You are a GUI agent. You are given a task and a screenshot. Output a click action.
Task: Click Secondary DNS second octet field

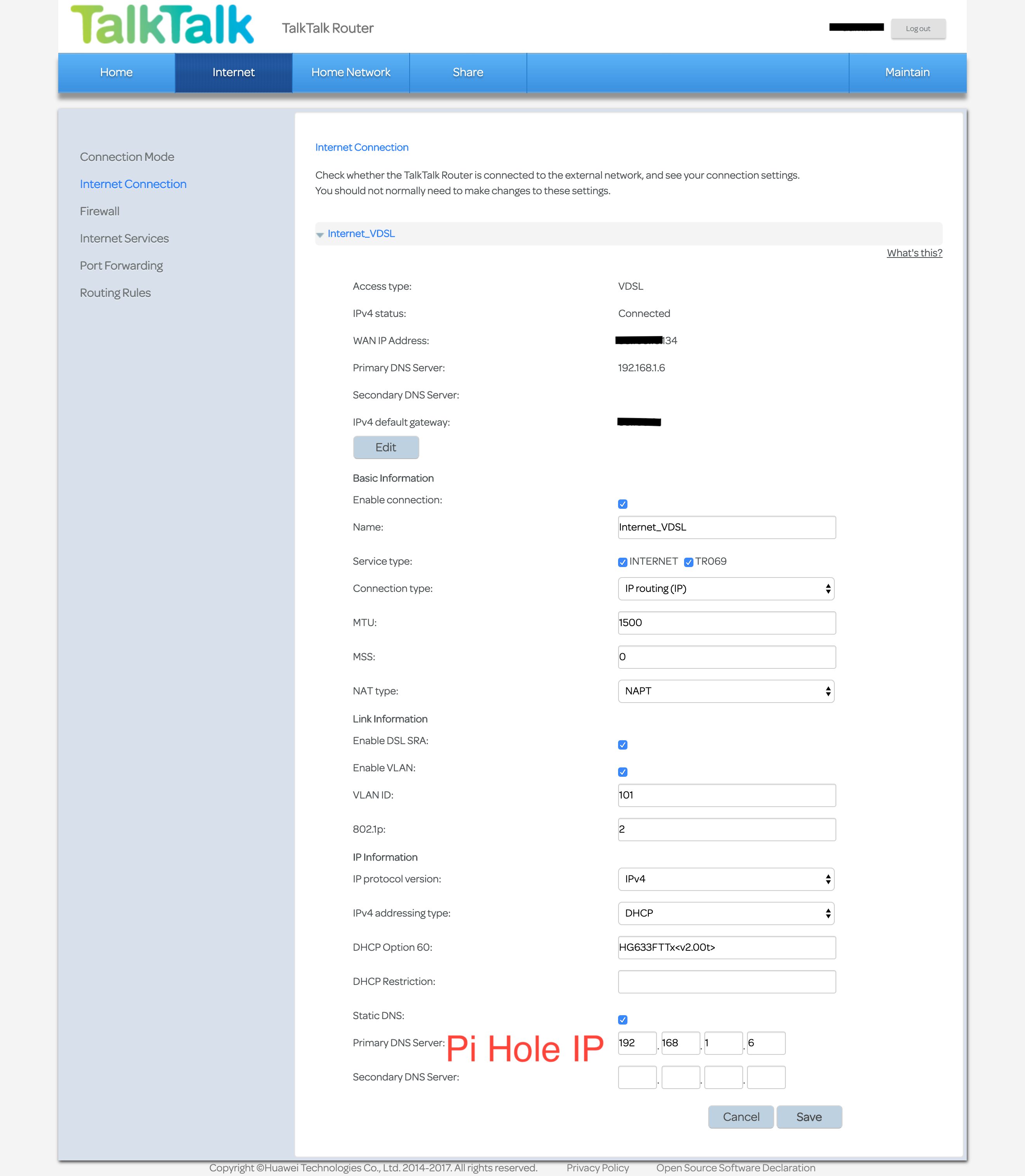681,1078
